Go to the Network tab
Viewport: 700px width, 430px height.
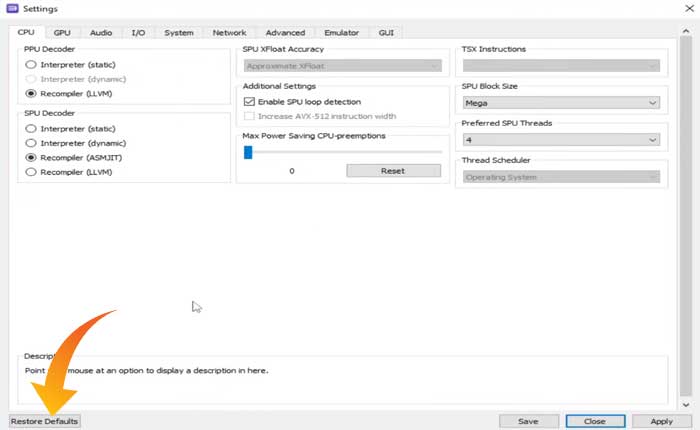[x=229, y=32]
